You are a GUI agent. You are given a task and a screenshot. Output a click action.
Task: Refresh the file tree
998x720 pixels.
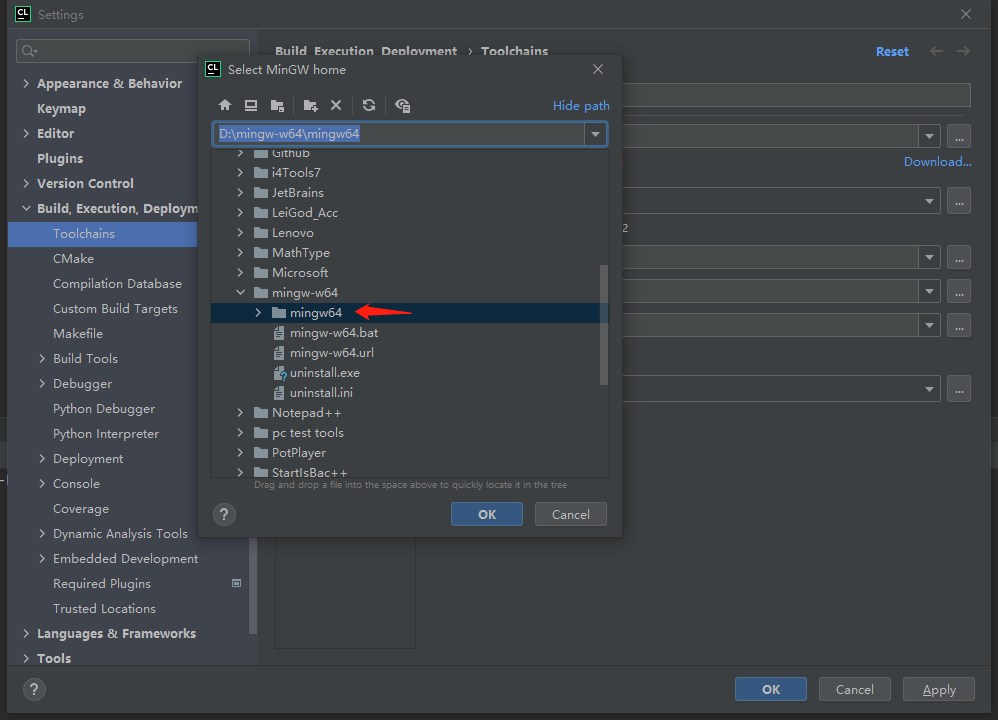pos(369,105)
